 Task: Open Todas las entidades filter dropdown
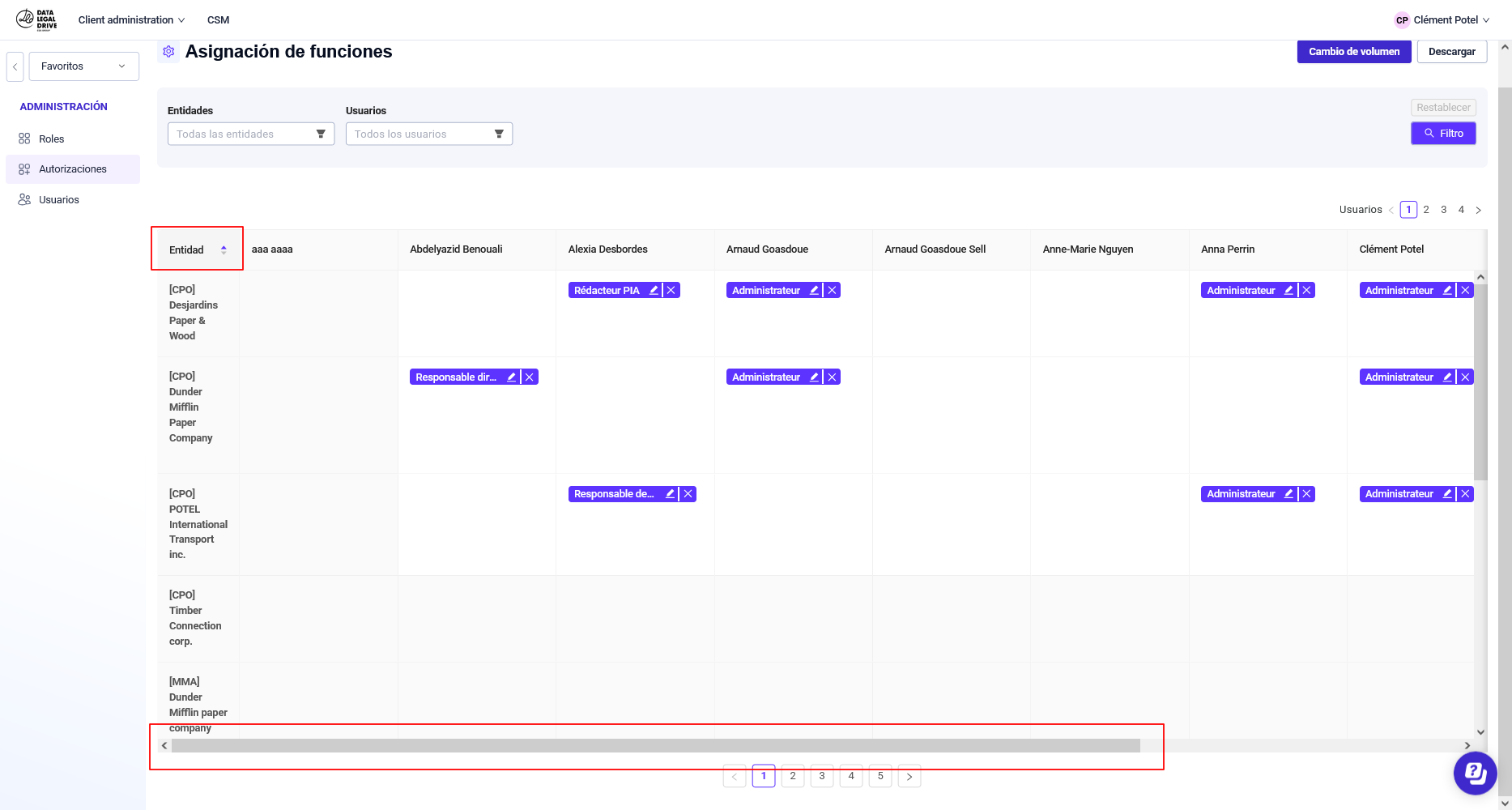coord(251,134)
